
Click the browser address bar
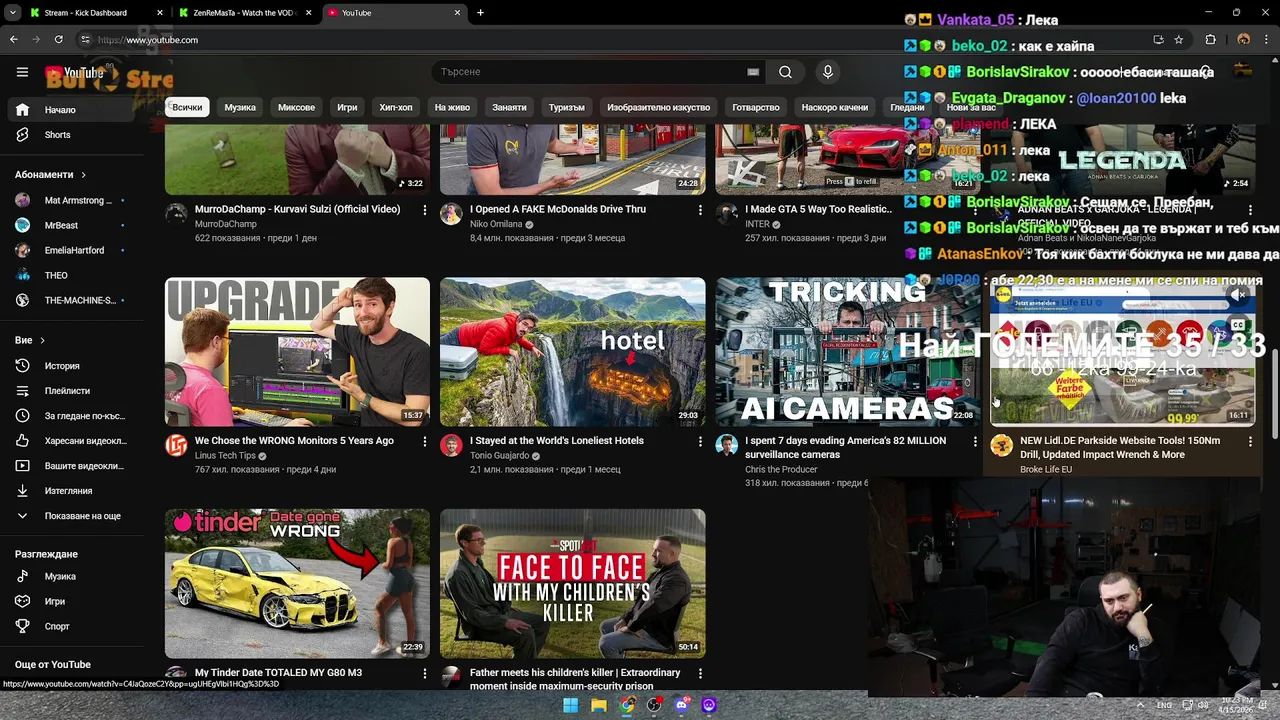pos(620,40)
